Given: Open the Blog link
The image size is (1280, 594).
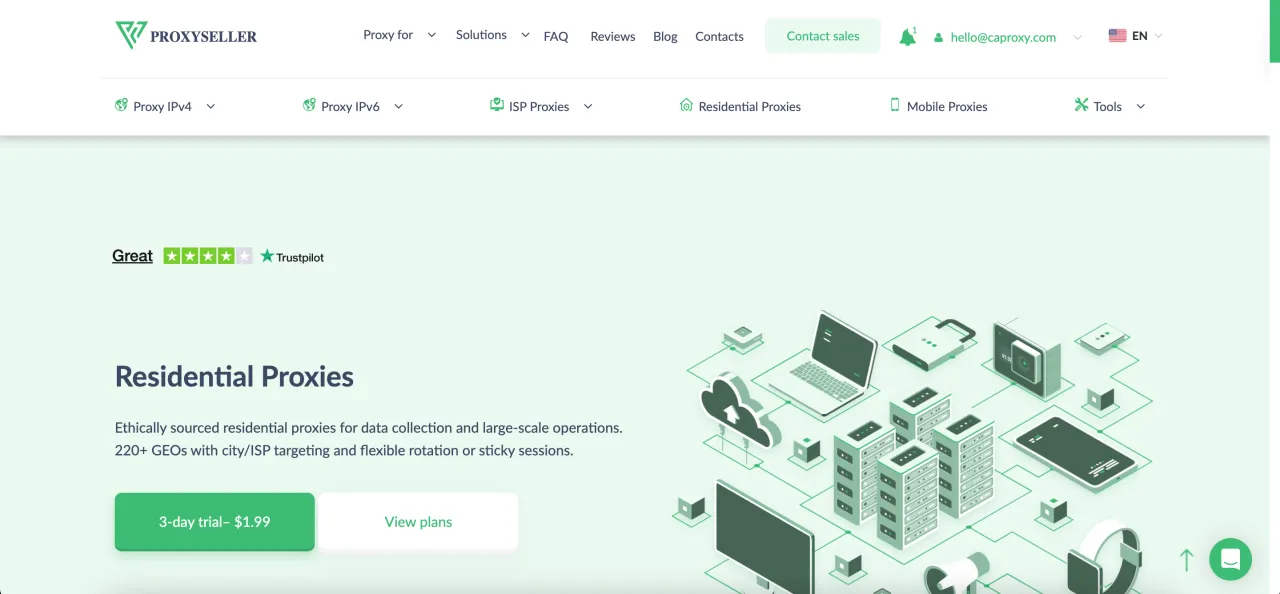Looking at the screenshot, I should (x=665, y=36).
